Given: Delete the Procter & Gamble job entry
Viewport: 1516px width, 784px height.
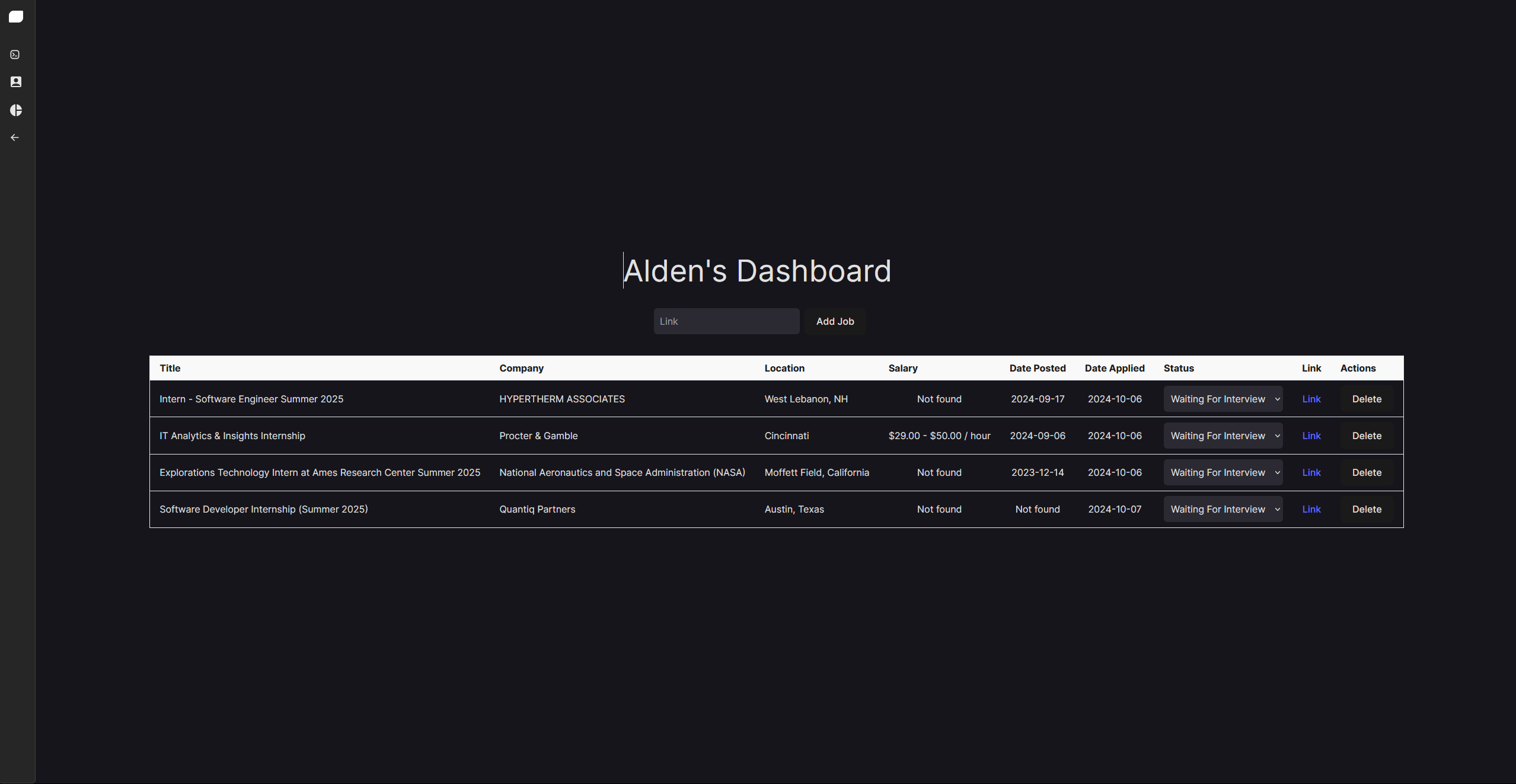Looking at the screenshot, I should tap(1367, 436).
